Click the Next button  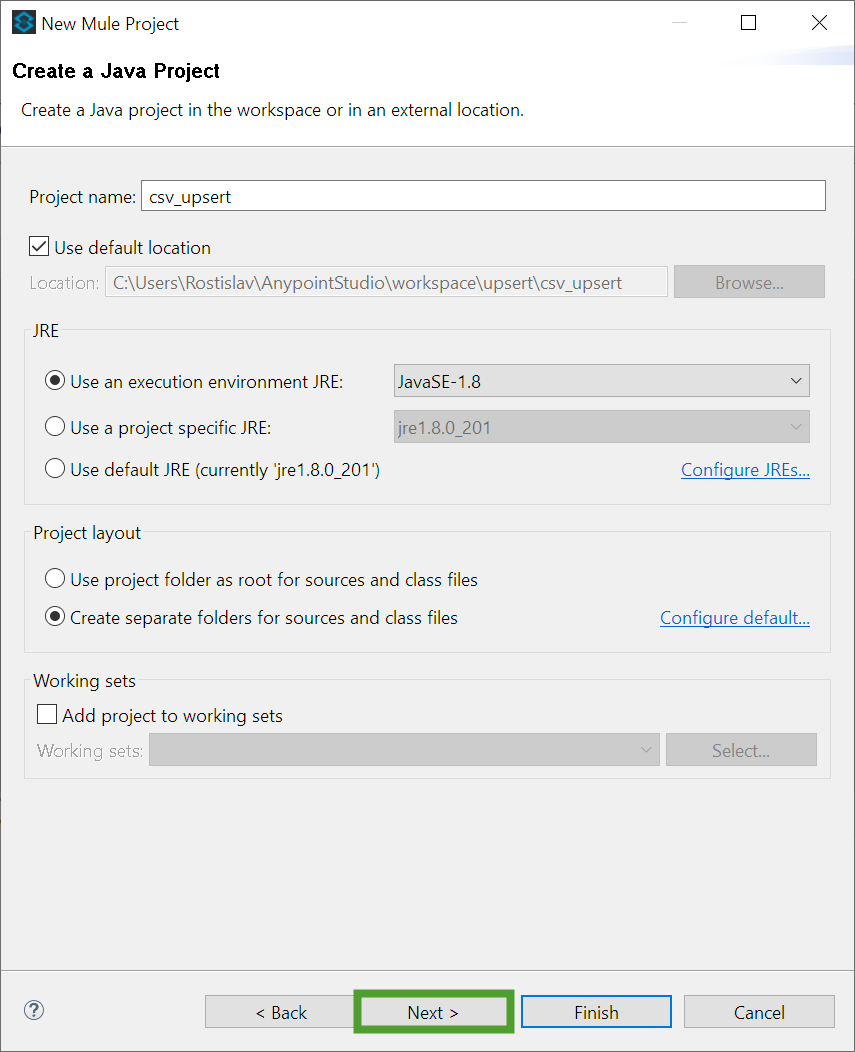434,1012
